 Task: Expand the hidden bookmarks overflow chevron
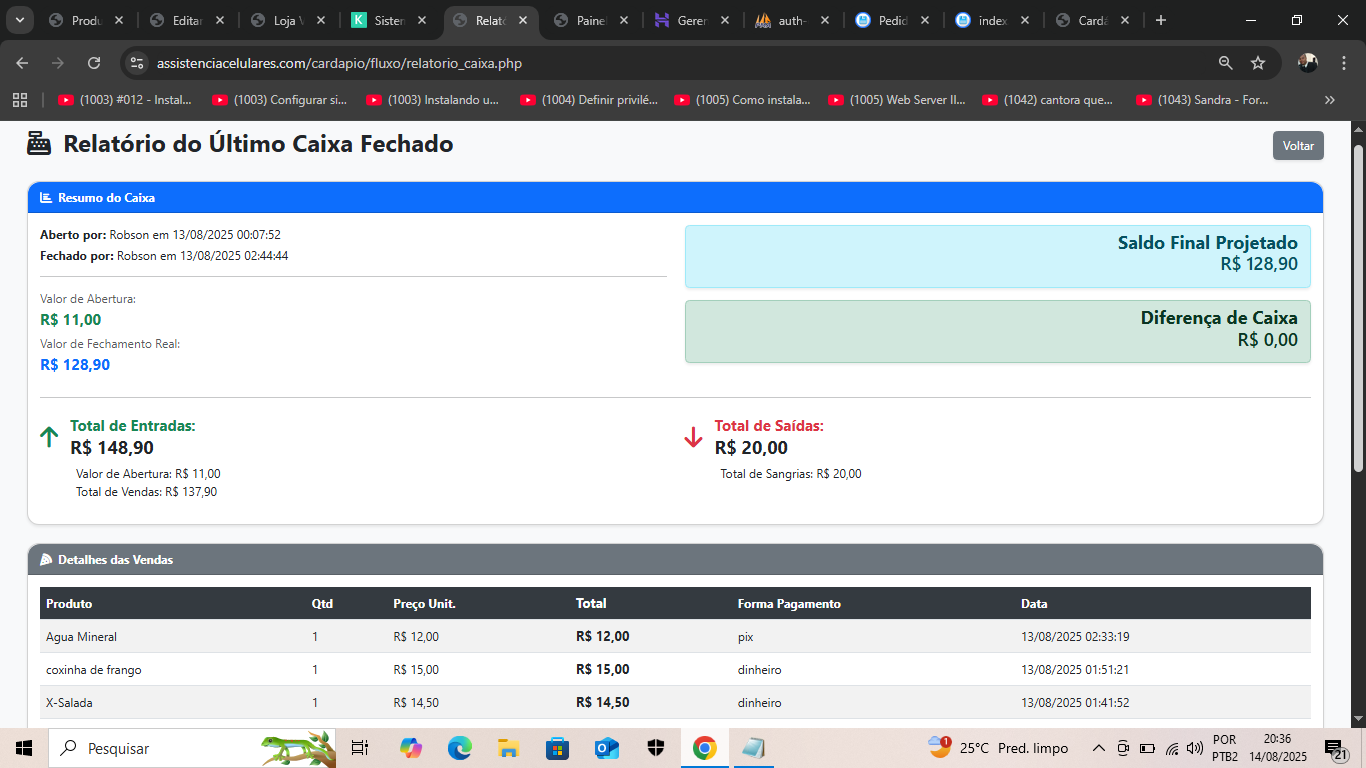1329,100
